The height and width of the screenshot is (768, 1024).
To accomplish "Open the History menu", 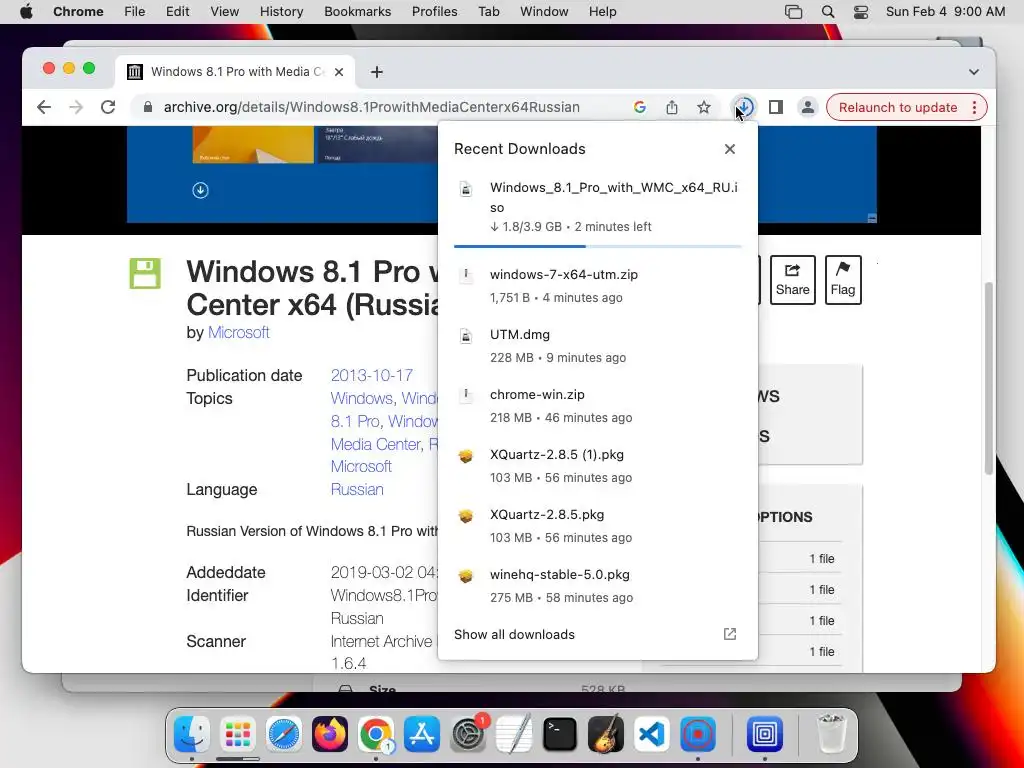I will point(281,12).
